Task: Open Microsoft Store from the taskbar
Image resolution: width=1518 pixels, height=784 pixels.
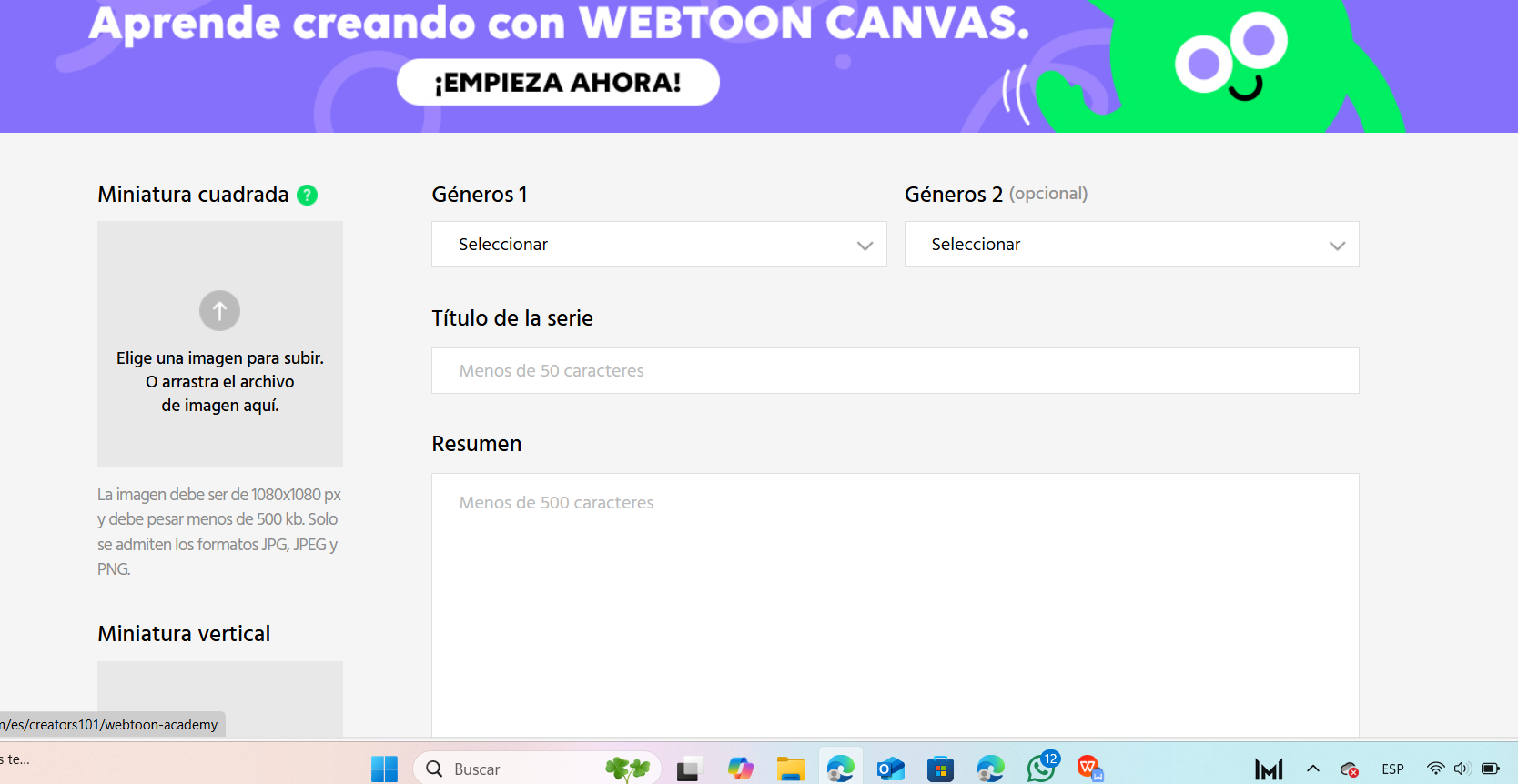Action: [x=940, y=769]
